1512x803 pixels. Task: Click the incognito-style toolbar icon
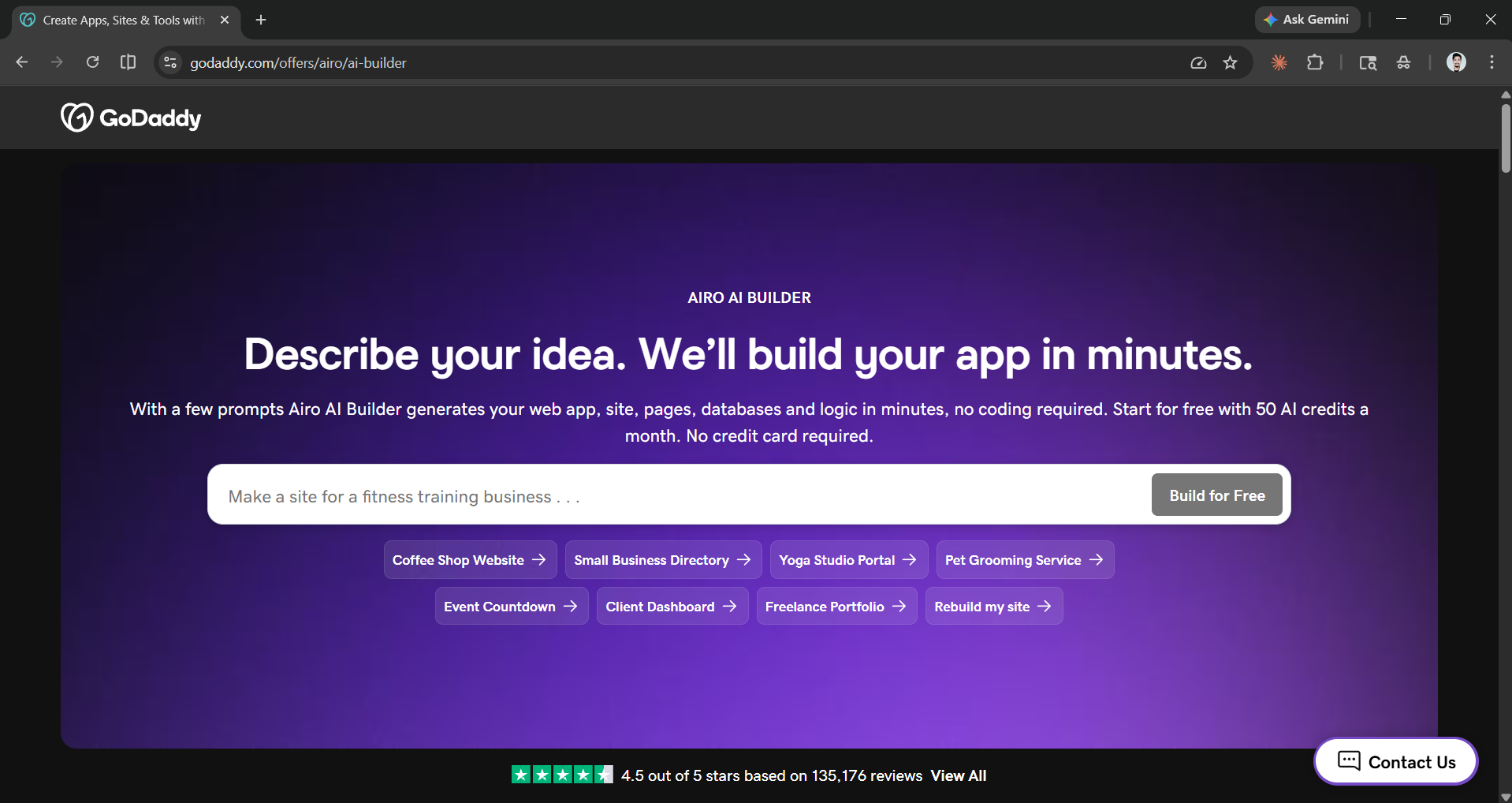1403,62
